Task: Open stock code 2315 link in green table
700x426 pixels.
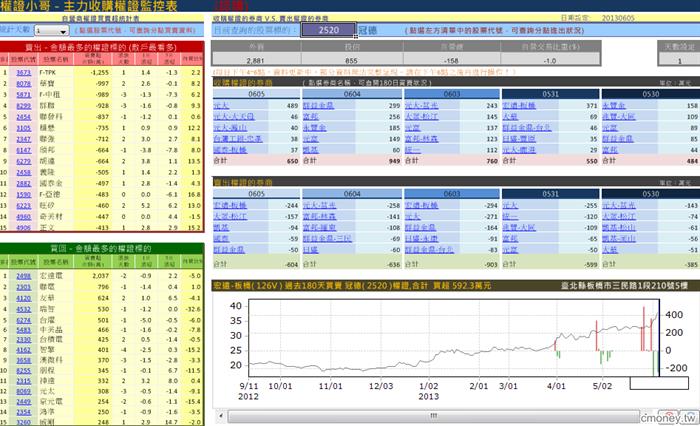Action: (x=24, y=381)
